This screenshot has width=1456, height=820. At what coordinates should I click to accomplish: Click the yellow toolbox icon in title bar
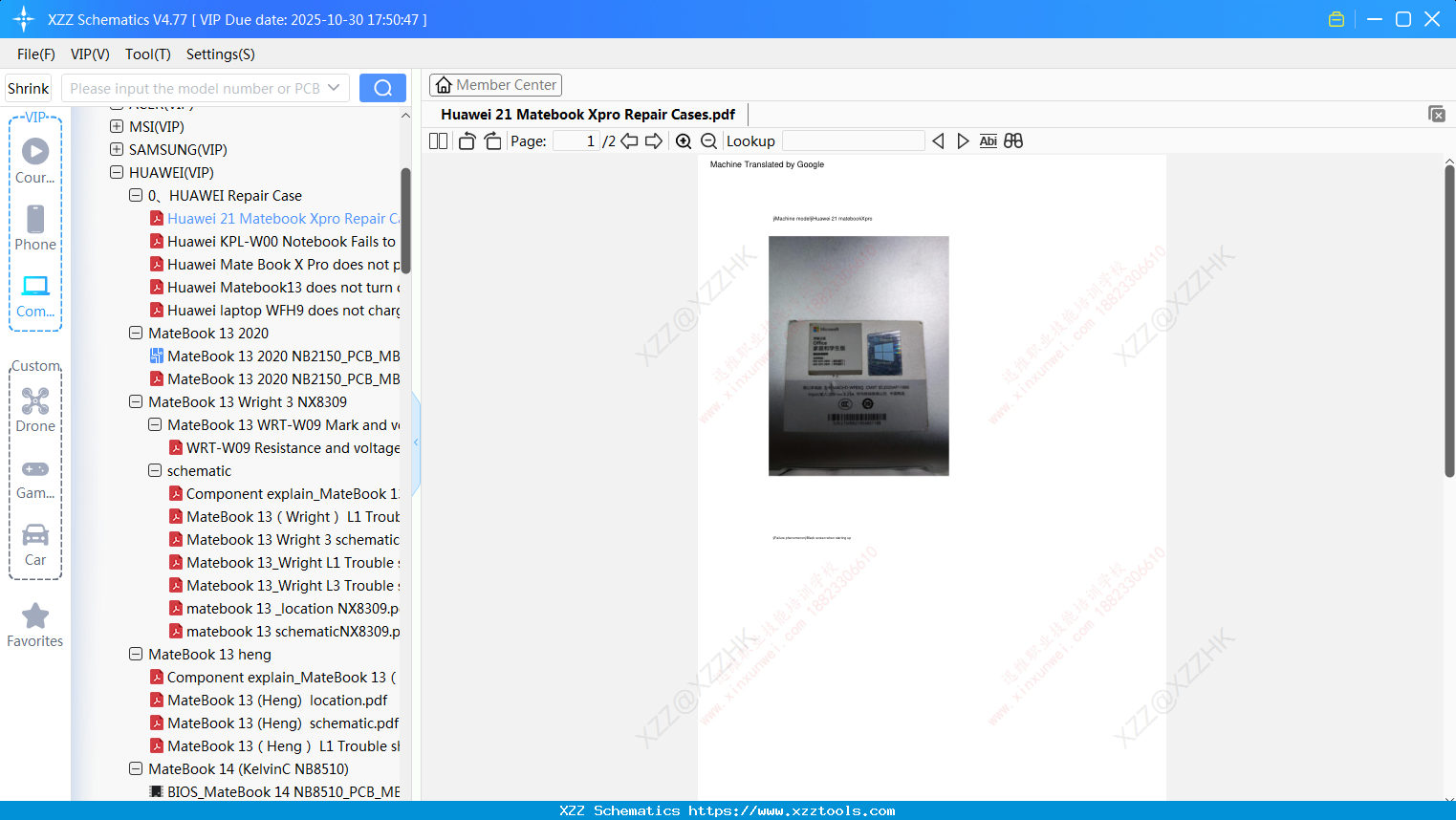click(x=1336, y=19)
